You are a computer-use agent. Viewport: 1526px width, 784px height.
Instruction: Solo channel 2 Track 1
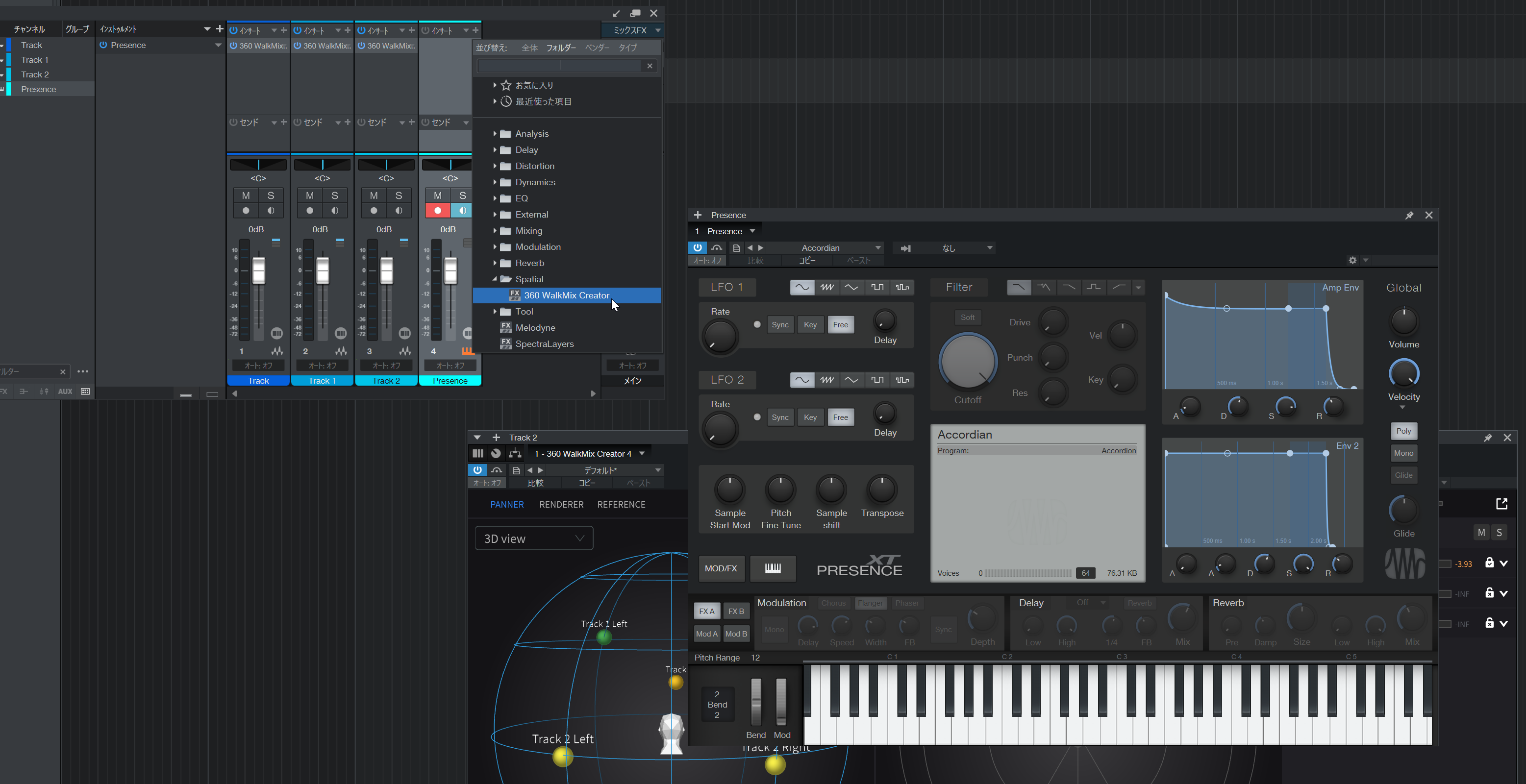pyautogui.click(x=335, y=196)
